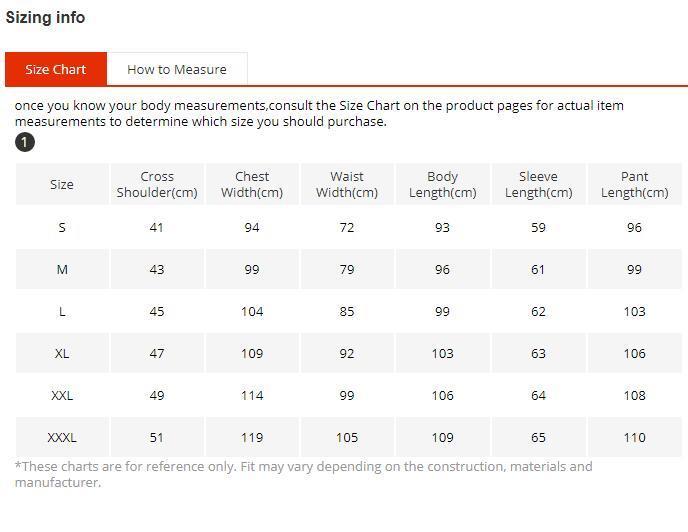Click chest width value 104 for size L
Viewport: 688px width, 532px height.
pyautogui.click(x=252, y=311)
